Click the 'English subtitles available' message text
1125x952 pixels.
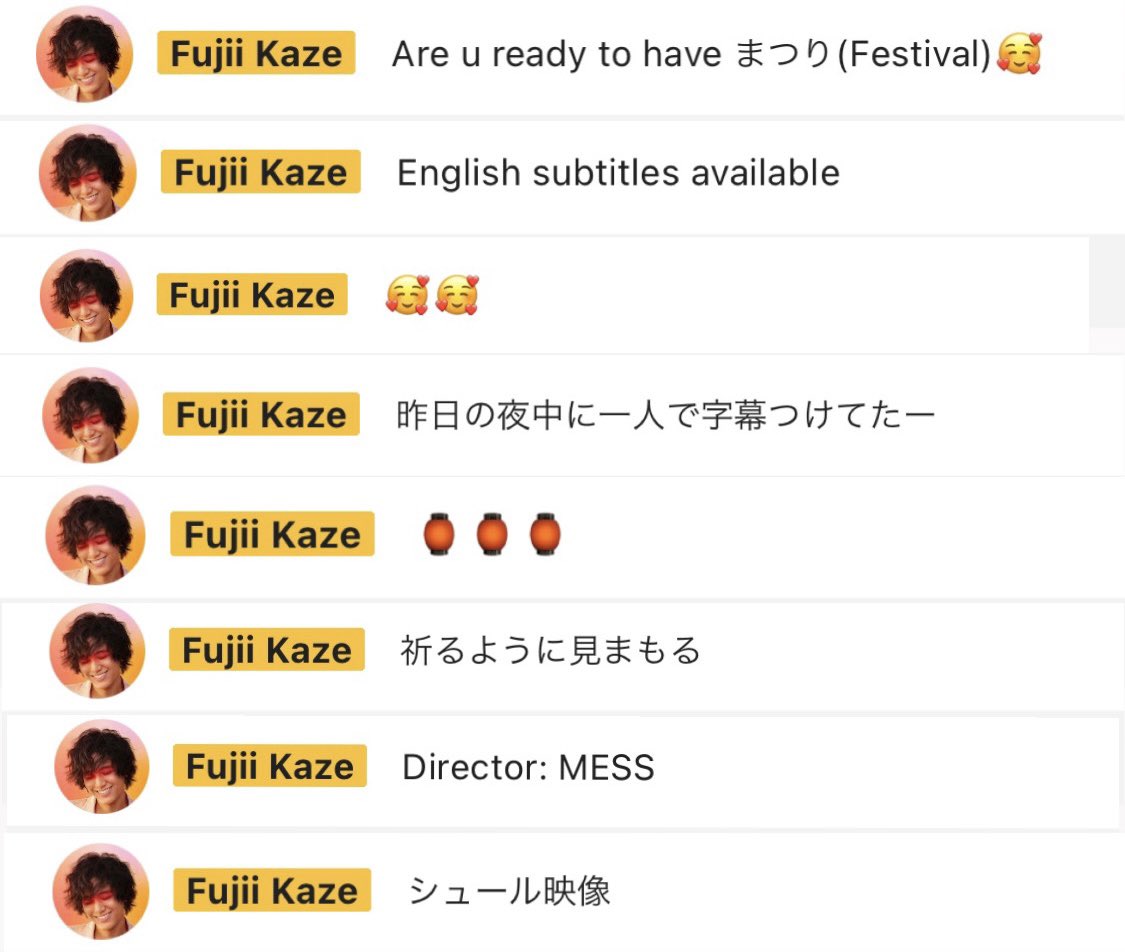(618, 173)
